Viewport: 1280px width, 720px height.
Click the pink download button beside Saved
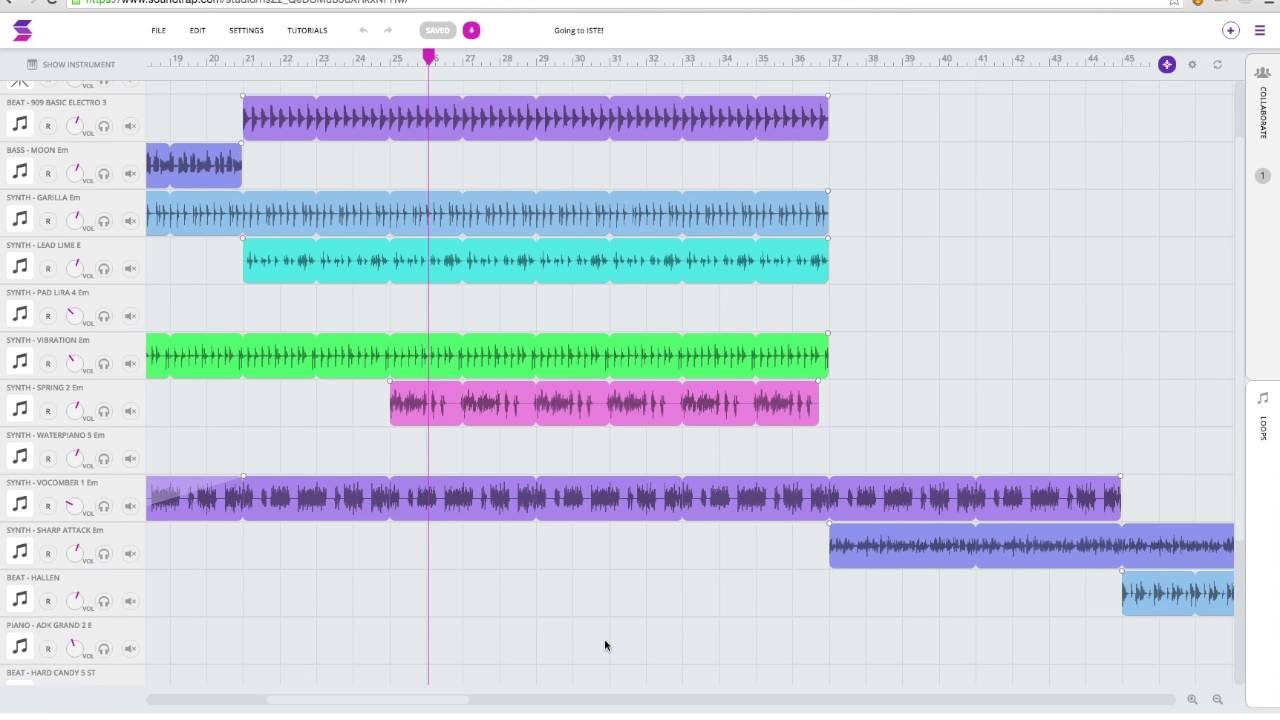(x=471, y=30)
